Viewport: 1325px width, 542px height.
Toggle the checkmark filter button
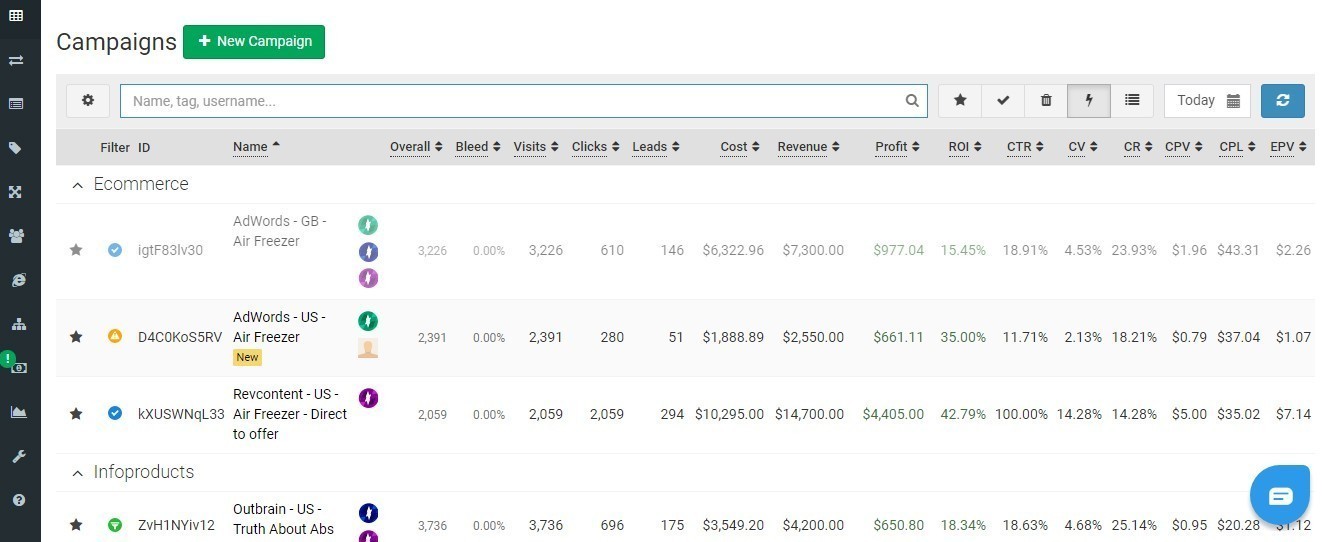pos(1003,100)
